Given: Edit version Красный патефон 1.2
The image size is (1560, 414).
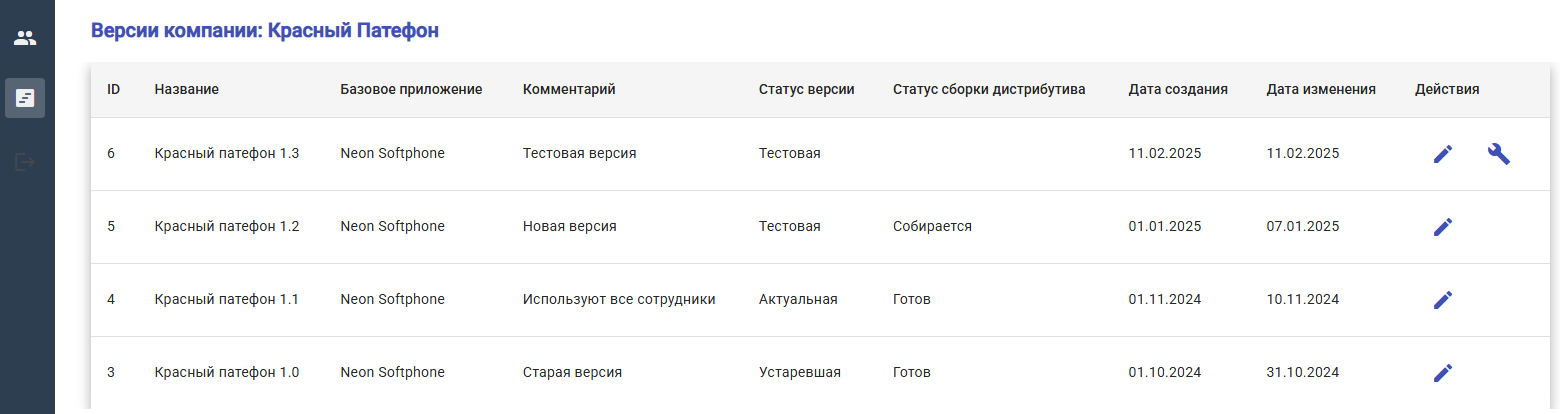Looking at the screenshot, I should point(1442,227).
